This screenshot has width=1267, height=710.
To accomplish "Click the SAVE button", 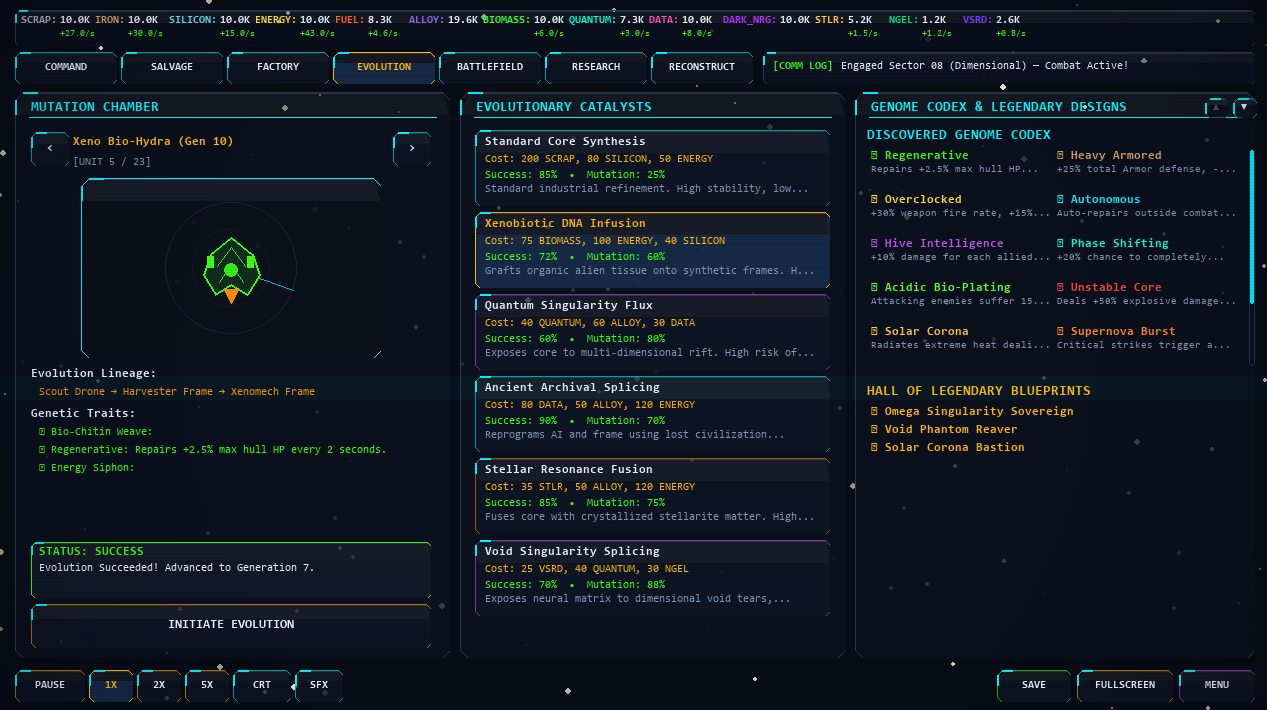I will [x=1034, y=686].
